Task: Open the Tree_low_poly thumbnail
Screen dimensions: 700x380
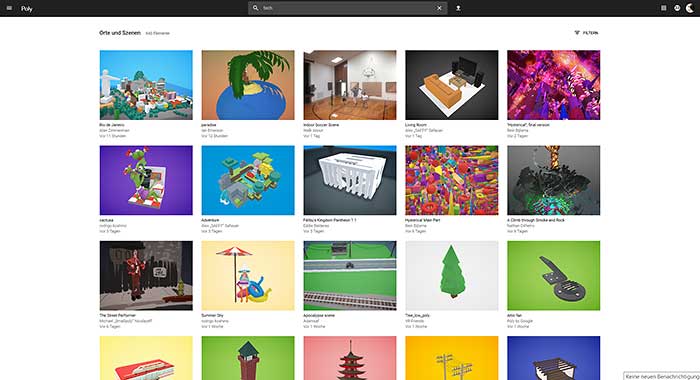Action: tap(451, 276)
